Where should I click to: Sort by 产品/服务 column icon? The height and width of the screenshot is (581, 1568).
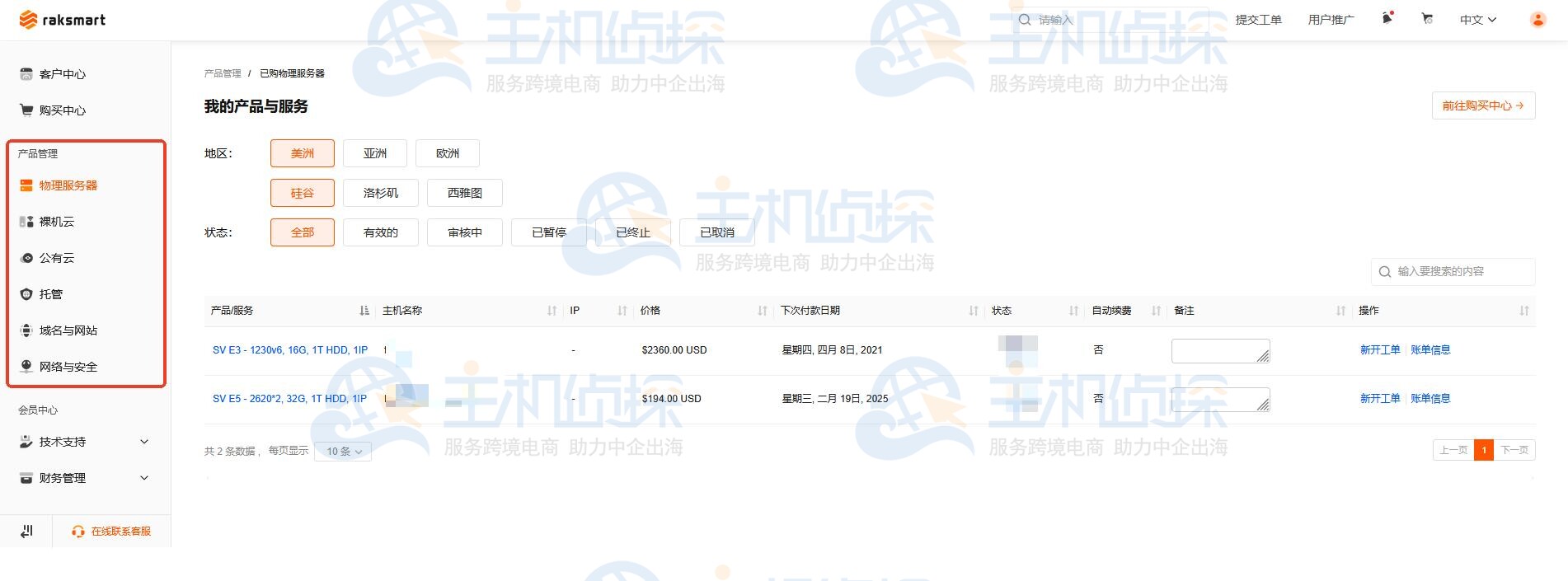364,311
